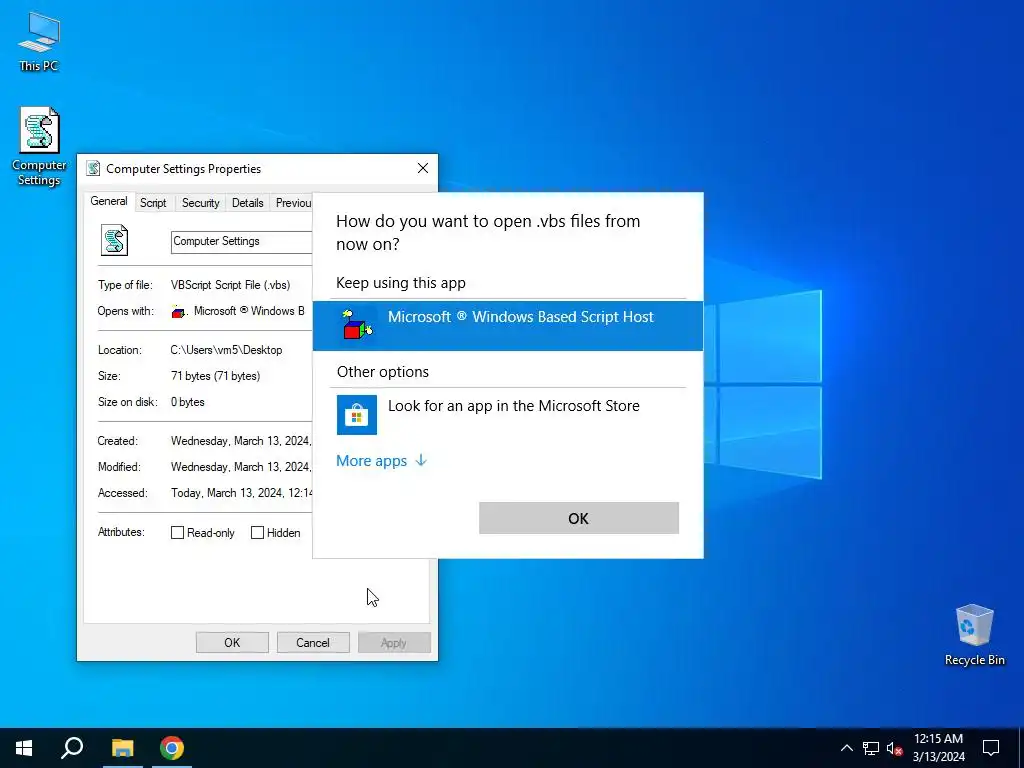Open the notification center icon
The image size is (1024, 768).
tap(991, 748)
